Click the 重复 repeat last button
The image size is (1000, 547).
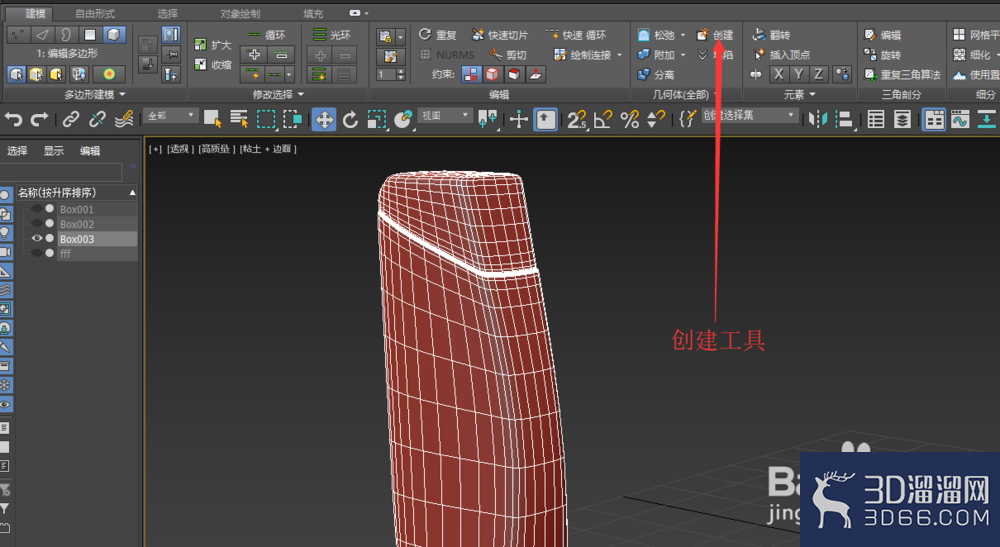(438, 35)
